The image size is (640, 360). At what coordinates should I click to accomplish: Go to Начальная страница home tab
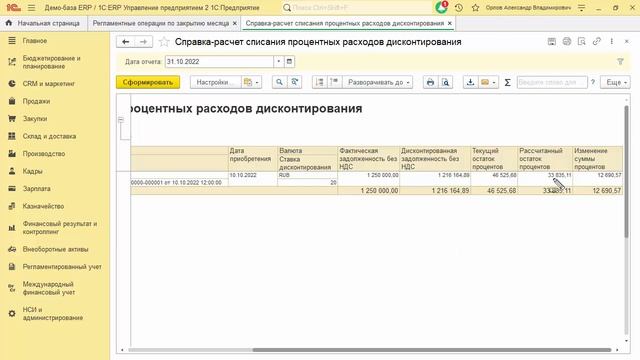[x=43, y=23]
